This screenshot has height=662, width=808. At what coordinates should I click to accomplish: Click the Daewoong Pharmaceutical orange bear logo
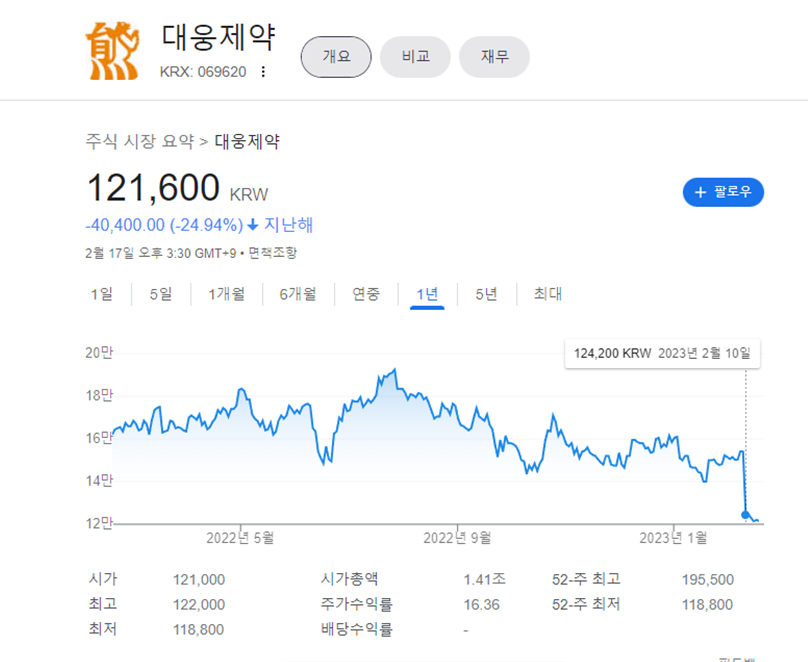tap(112, 51)
